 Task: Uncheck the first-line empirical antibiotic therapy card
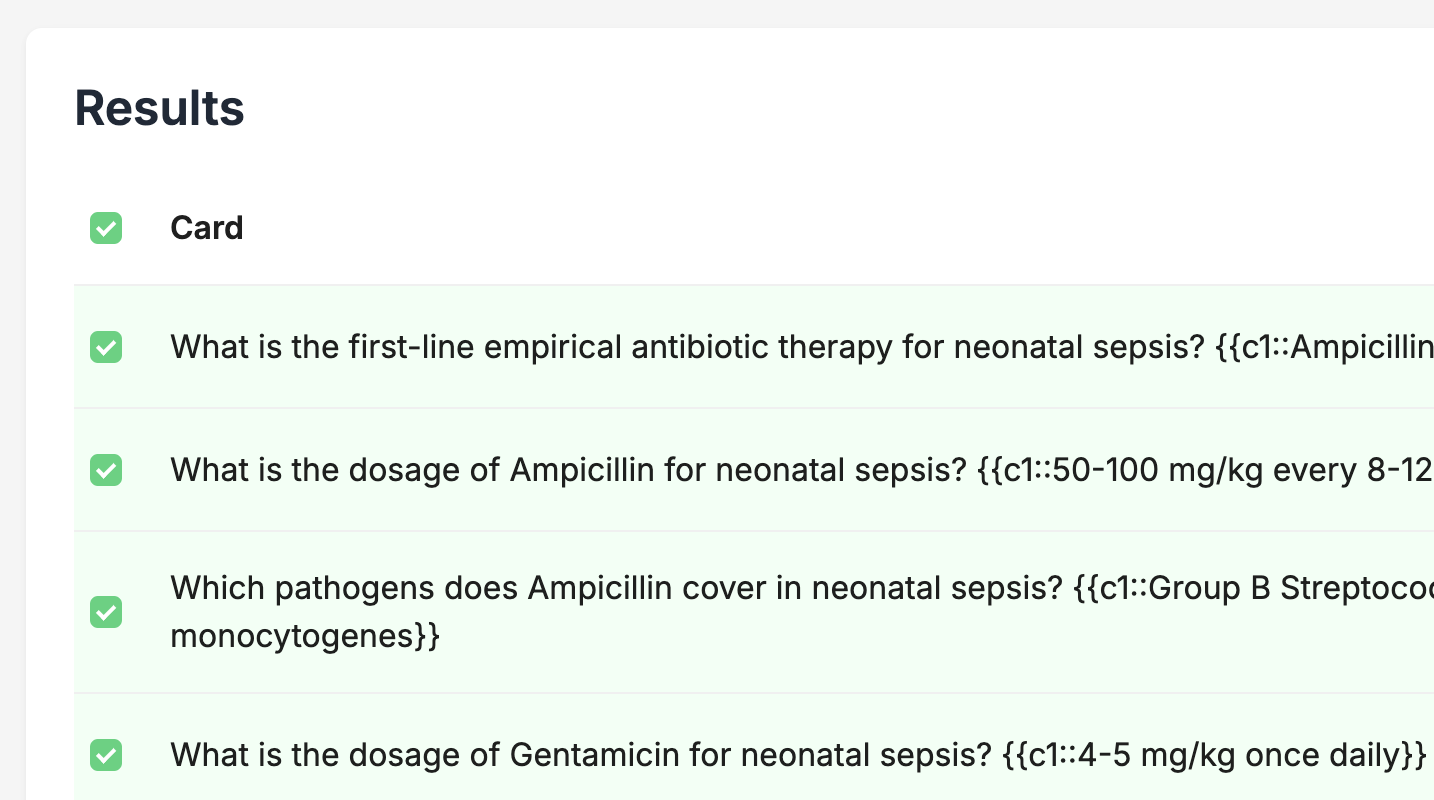pos(106,347)
